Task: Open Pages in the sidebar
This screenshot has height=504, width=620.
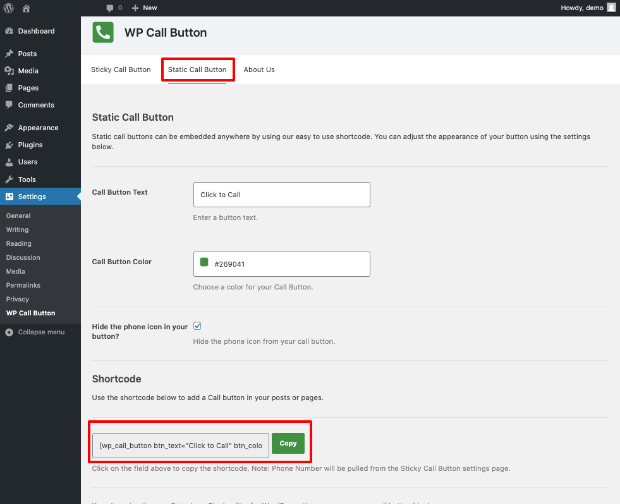Action: click(x=28, y=88)
